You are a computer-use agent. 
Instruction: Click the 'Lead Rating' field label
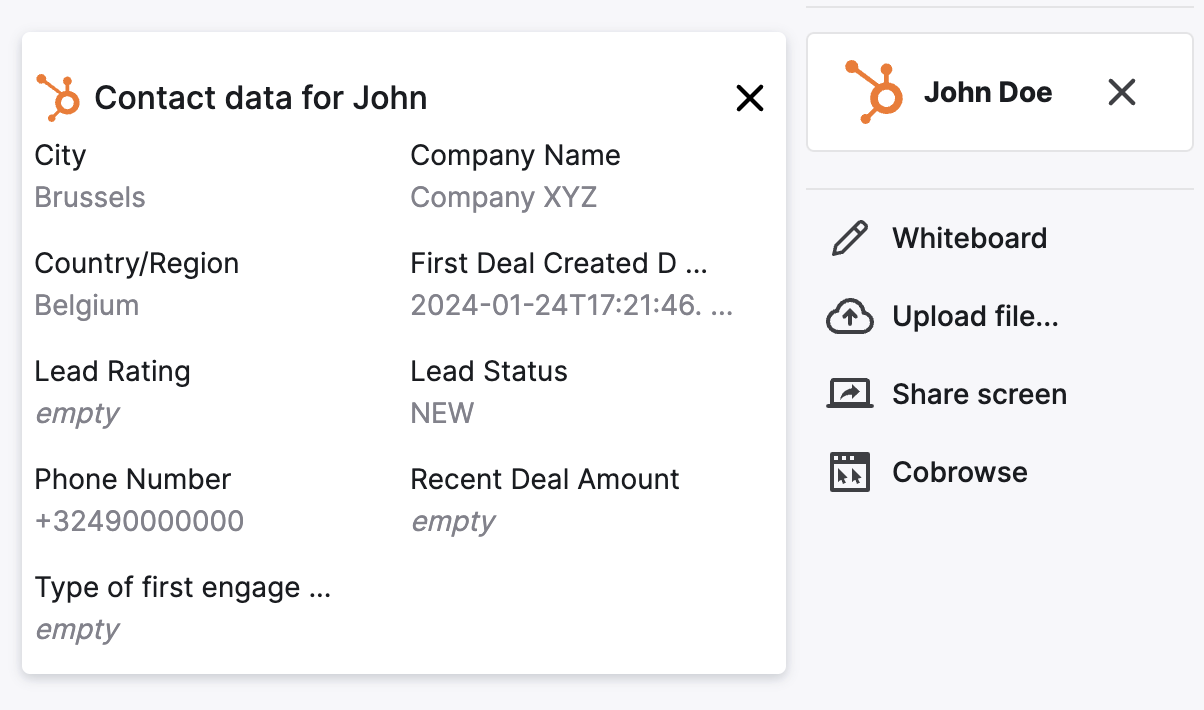pyautogui.click(x=112, y=371)
